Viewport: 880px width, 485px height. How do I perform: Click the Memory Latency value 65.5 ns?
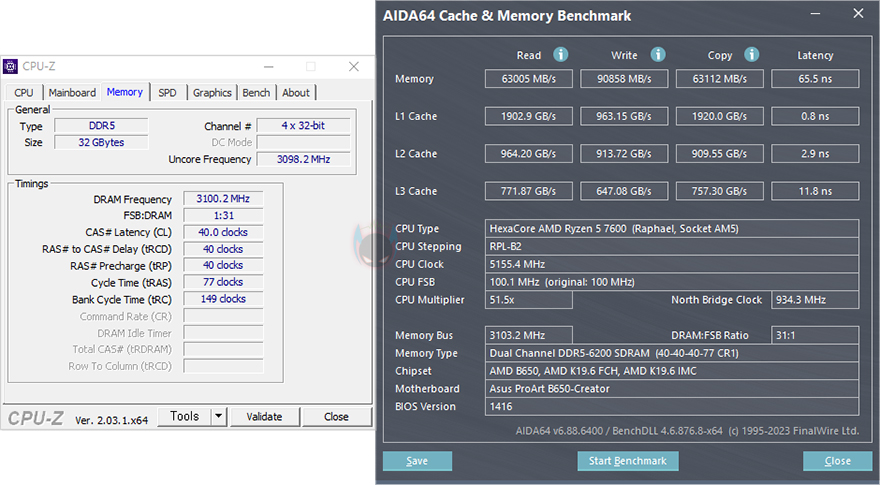[815, 79]
